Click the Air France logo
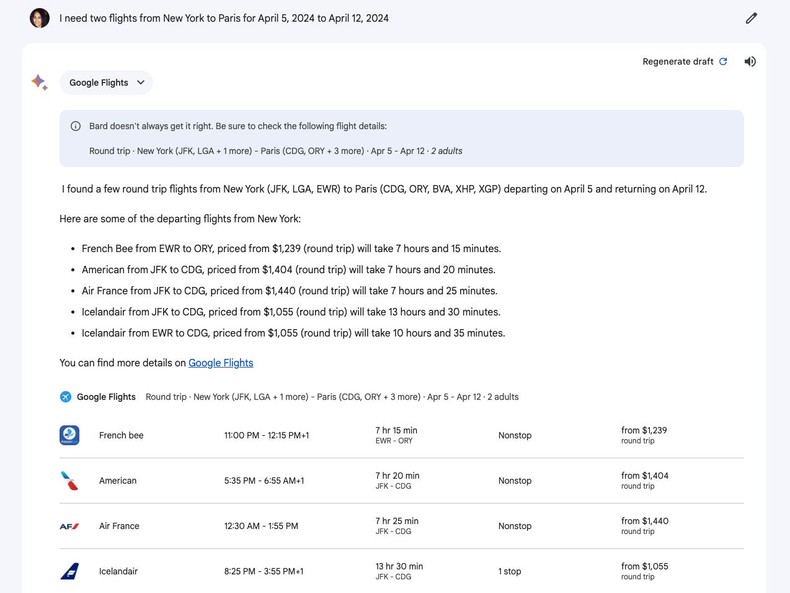Viewport: 790px width, 593px height. pyautogui.click(x=69, y=526)
